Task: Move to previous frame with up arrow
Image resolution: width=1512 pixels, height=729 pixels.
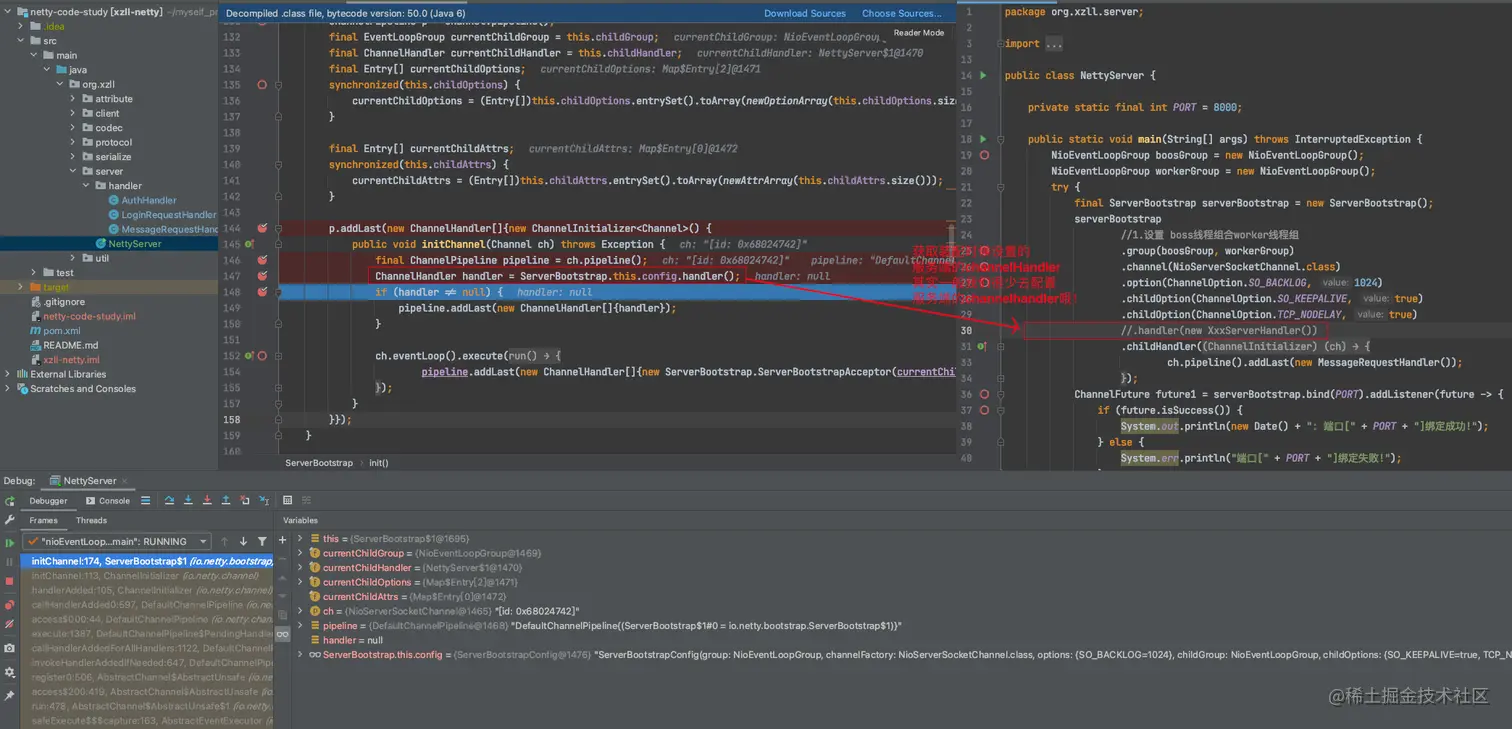Action: [224, 541]
